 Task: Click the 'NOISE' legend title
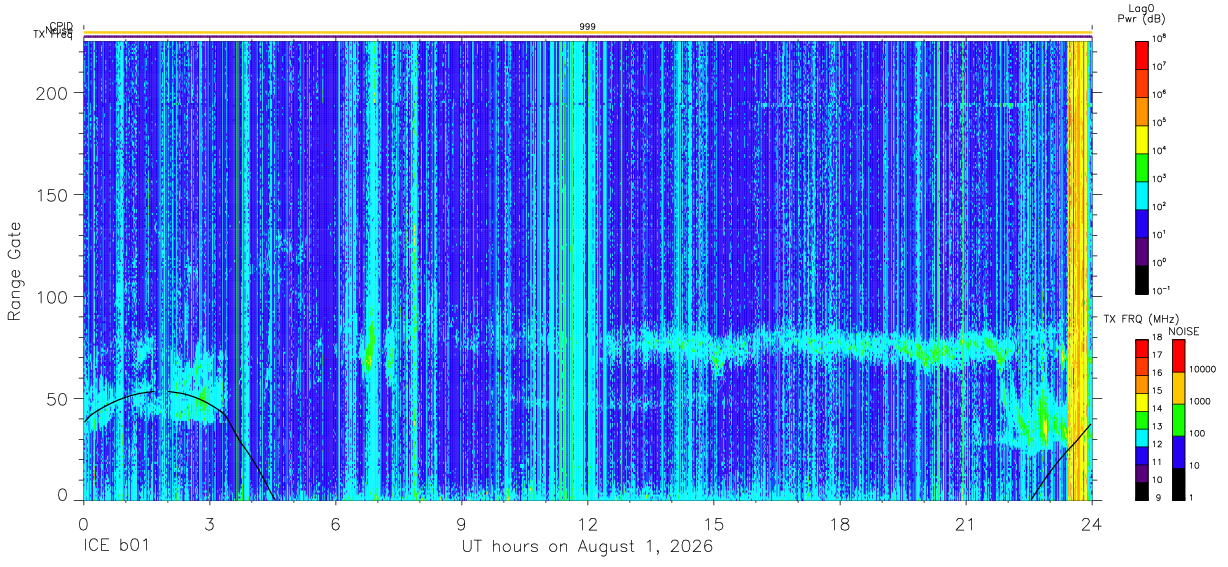point(1183,331)
